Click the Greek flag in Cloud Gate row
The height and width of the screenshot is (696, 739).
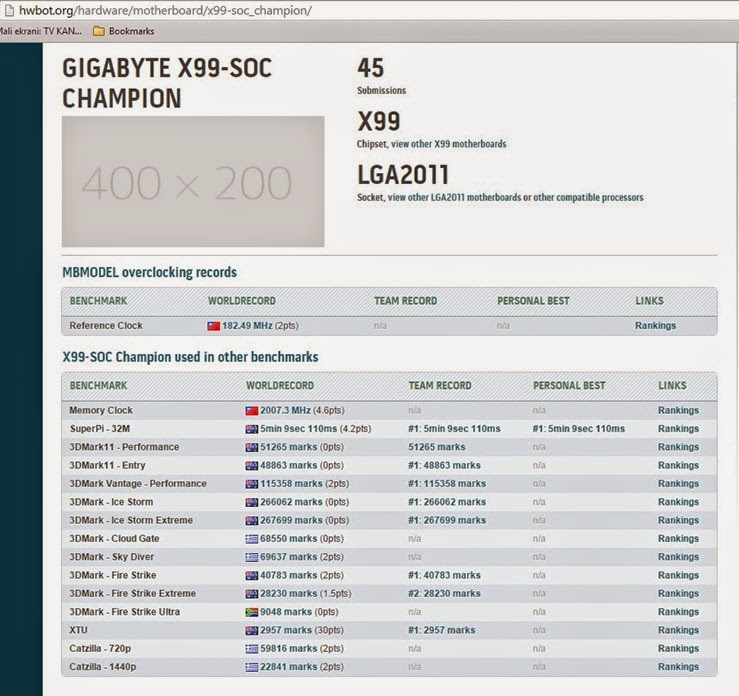coord(252,539)
